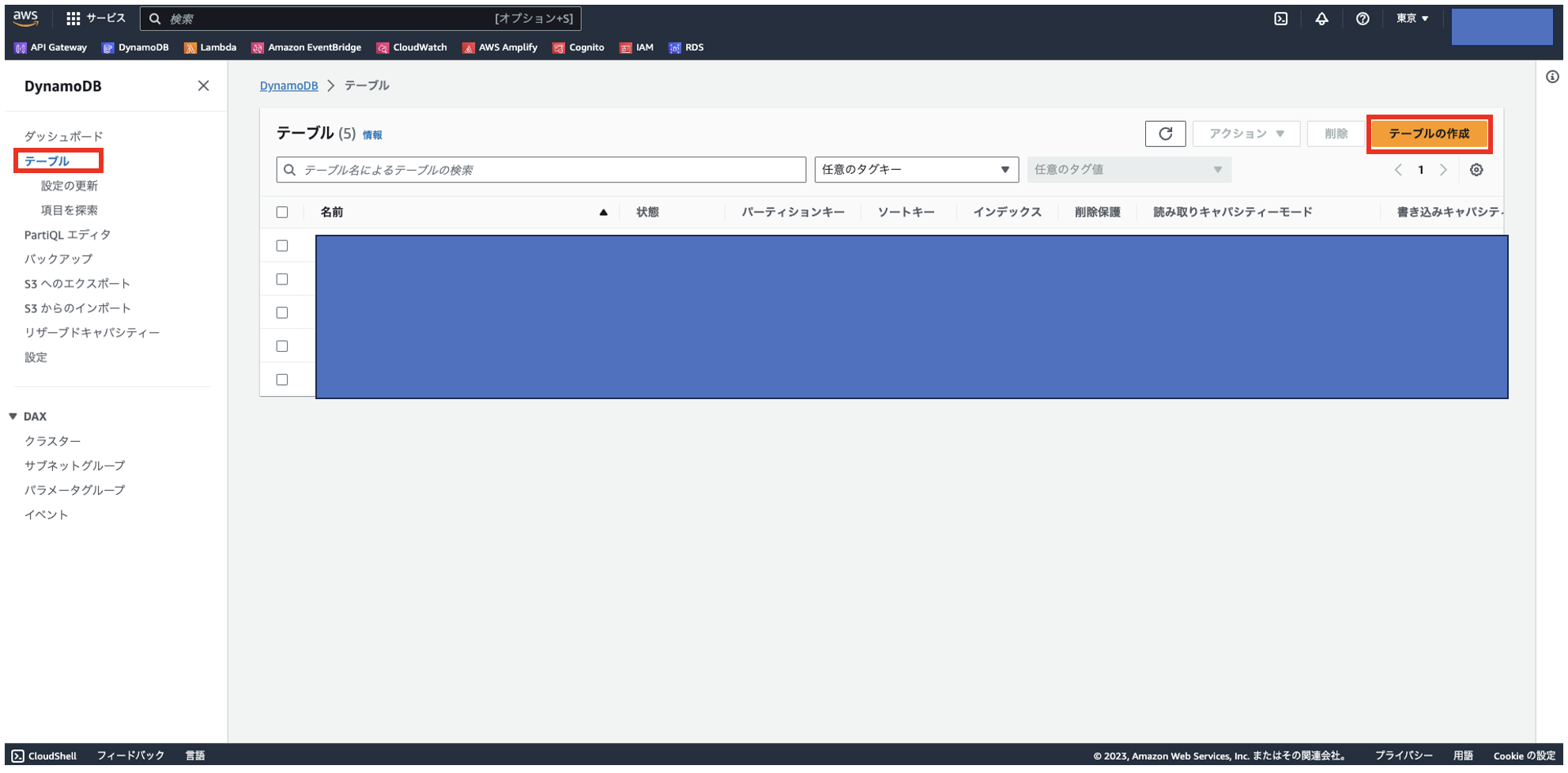Image resolution: width=1568 pixels, height=773 pixels.
Task: Open イベント in sidebar
Action: click(x=46, y=515)
